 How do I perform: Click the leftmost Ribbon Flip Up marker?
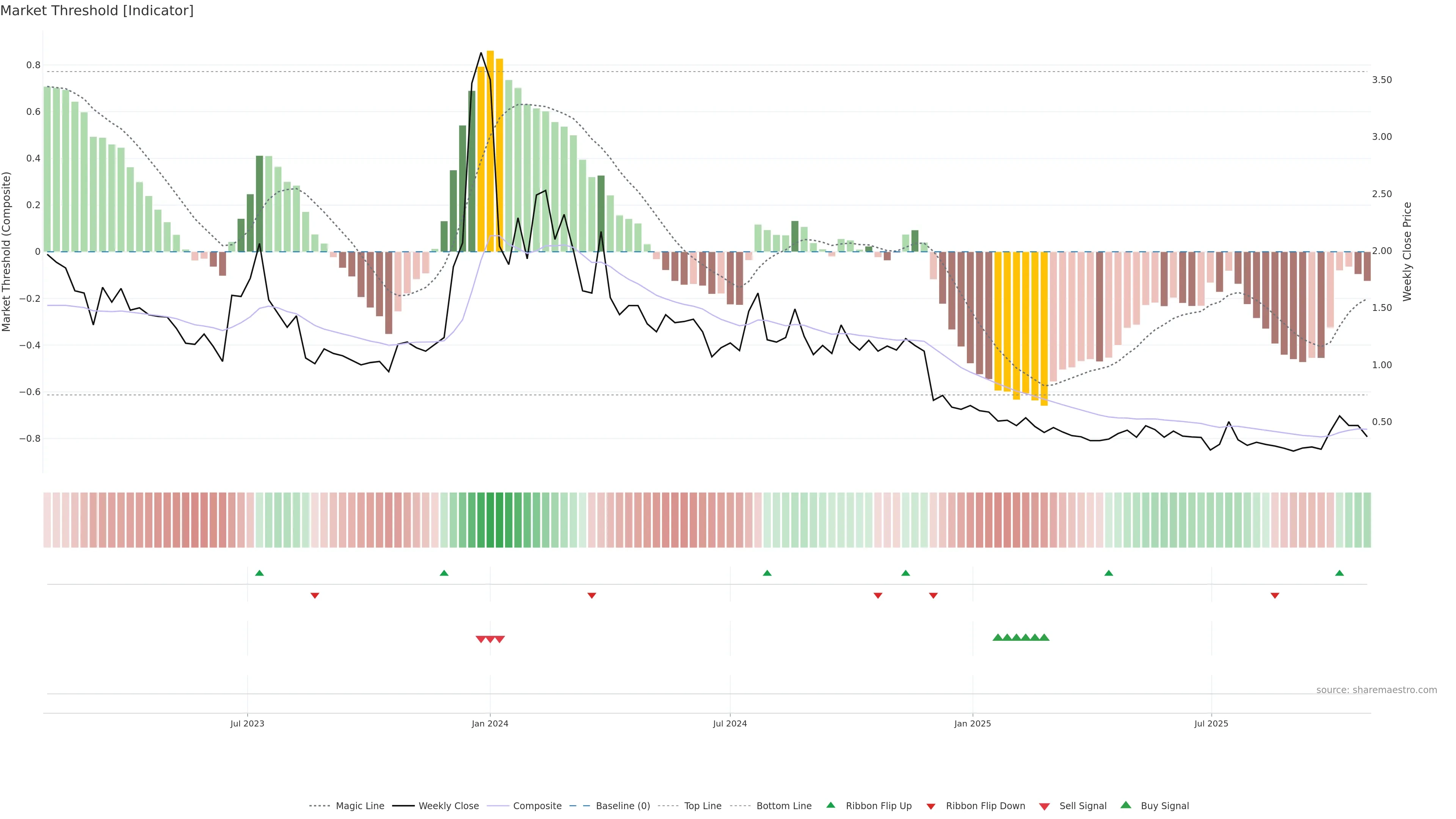259,573
